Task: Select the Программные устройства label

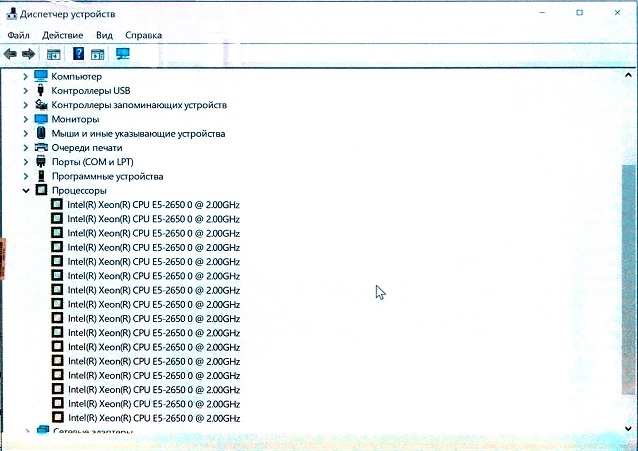Action: pos(107,176)
